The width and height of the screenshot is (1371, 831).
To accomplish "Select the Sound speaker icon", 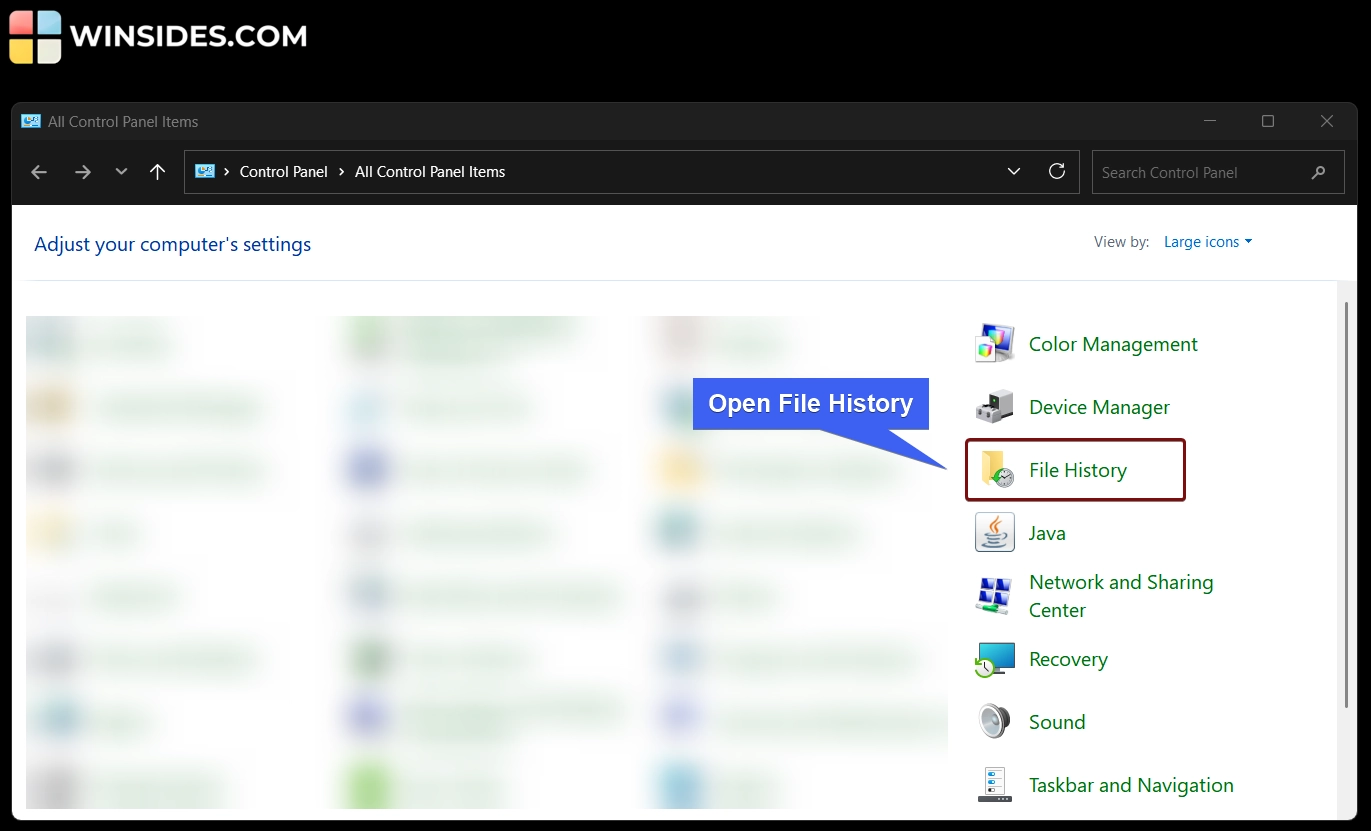I will click(x=993, y=721).
